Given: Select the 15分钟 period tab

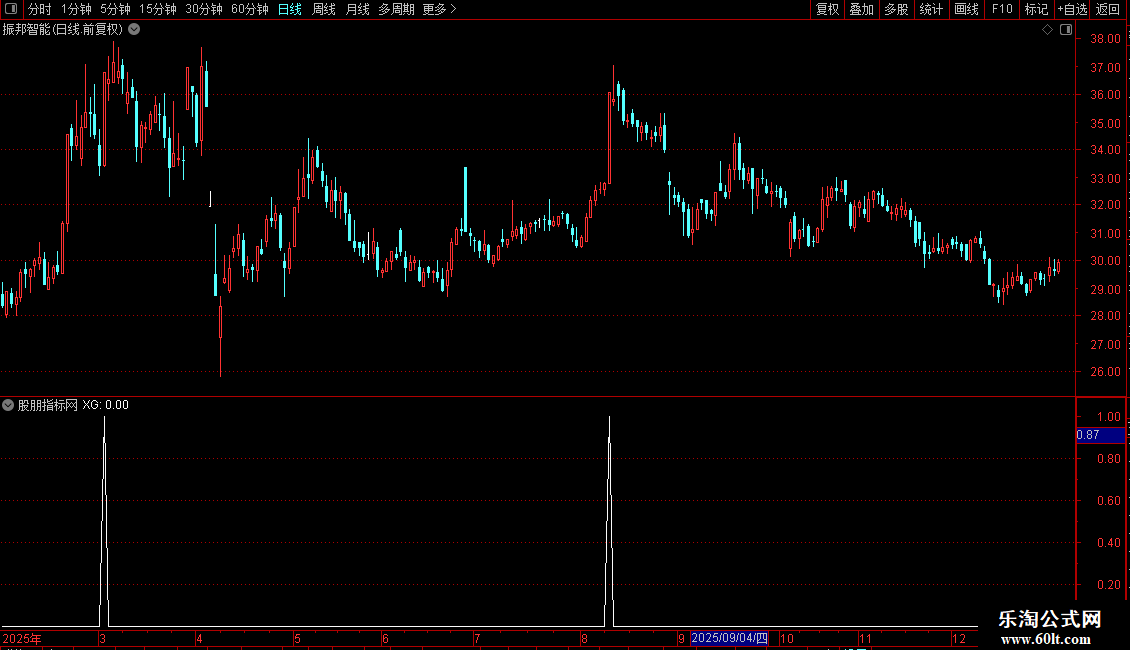Looking at the screenshot, I should click(x=158, y=9).
